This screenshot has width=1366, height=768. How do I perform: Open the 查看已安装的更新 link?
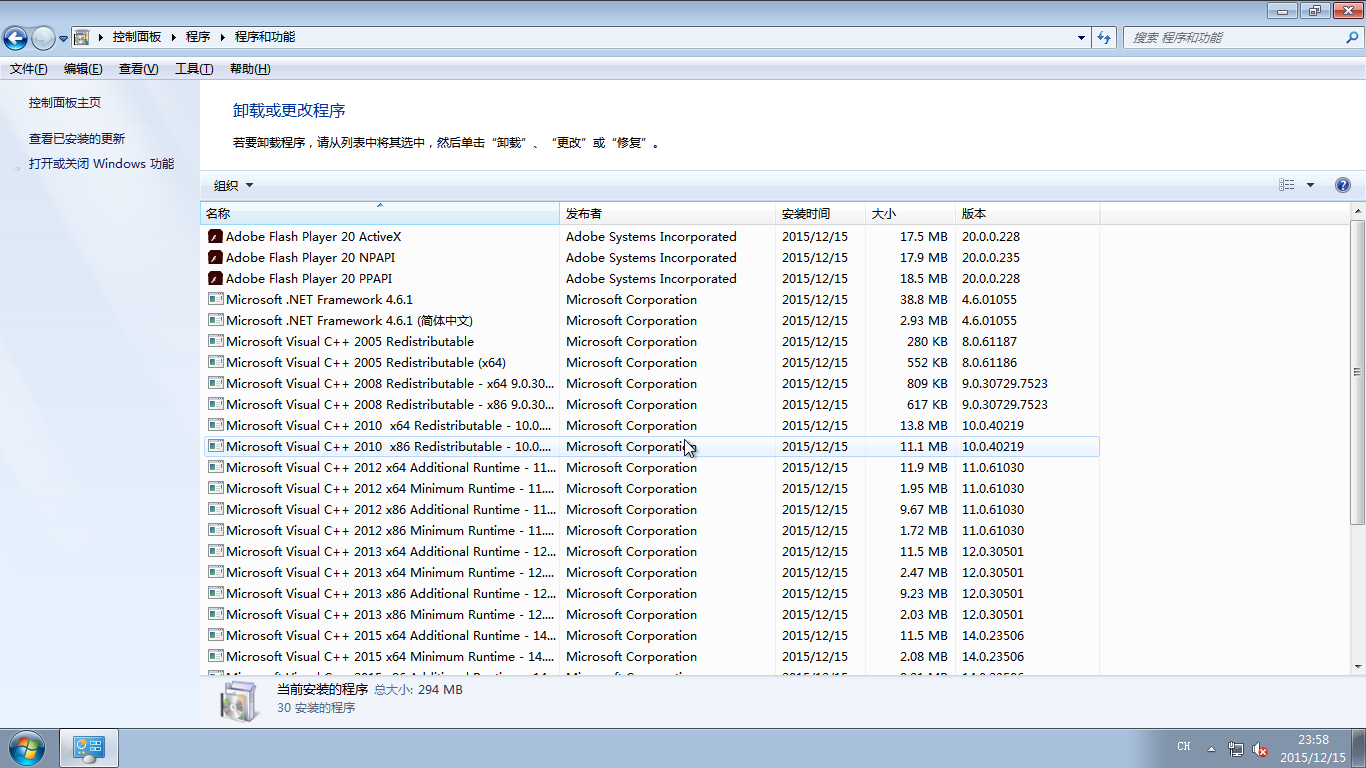(77, 139)
